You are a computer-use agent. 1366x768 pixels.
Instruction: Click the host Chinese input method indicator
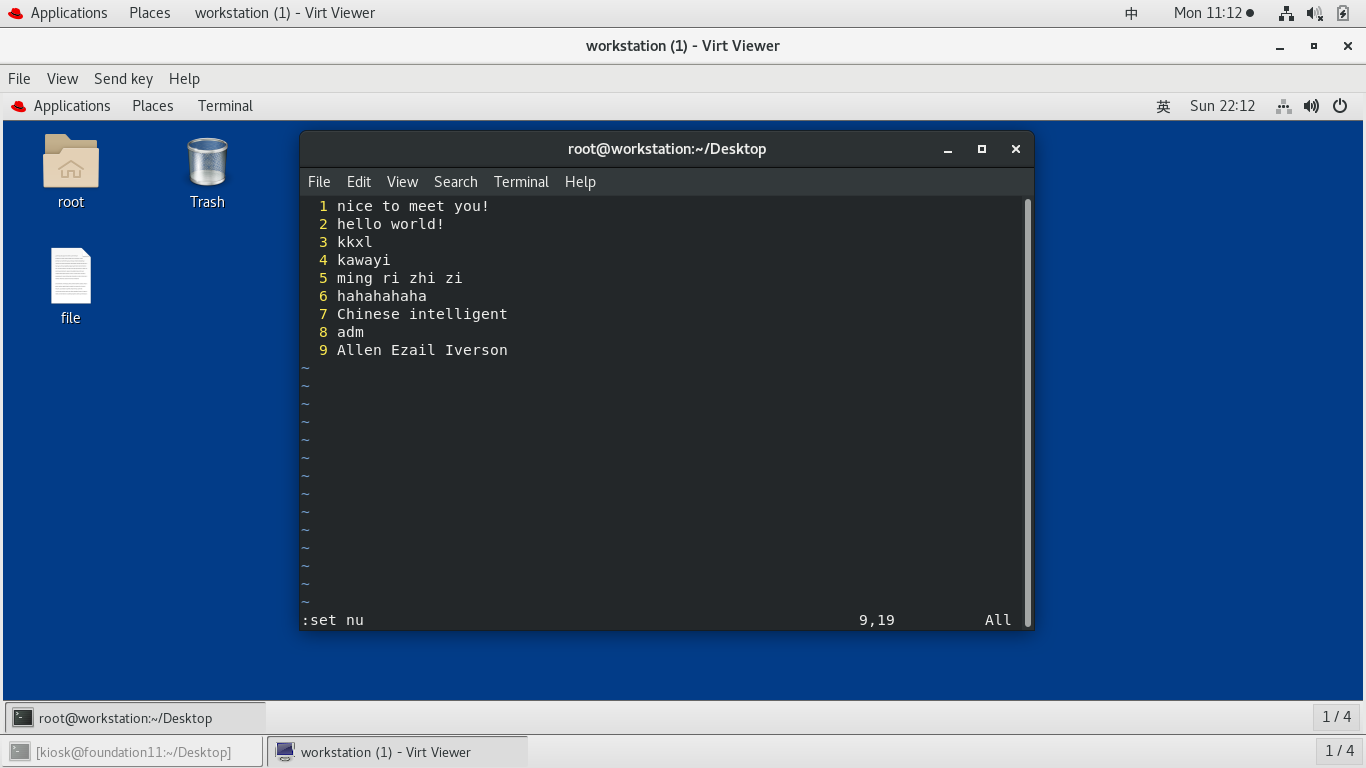(x=1132, y=13)
